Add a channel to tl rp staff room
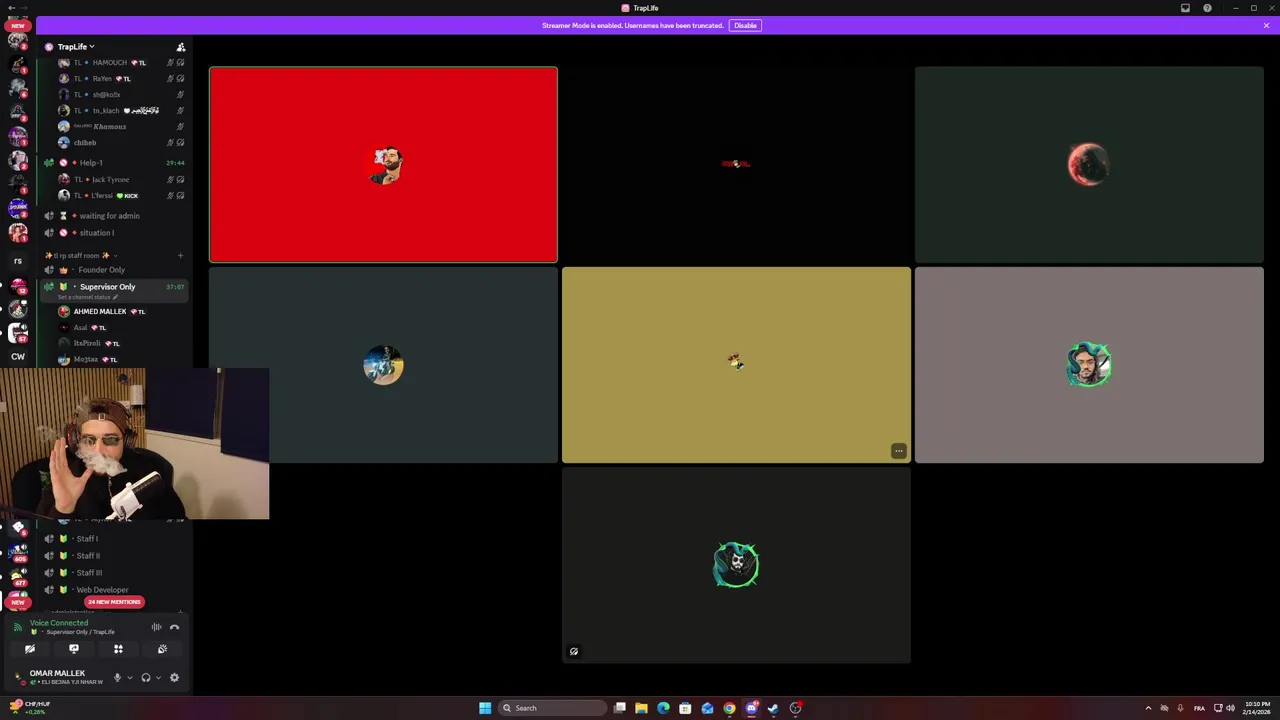1280x720 pixels. click(180, 256)
